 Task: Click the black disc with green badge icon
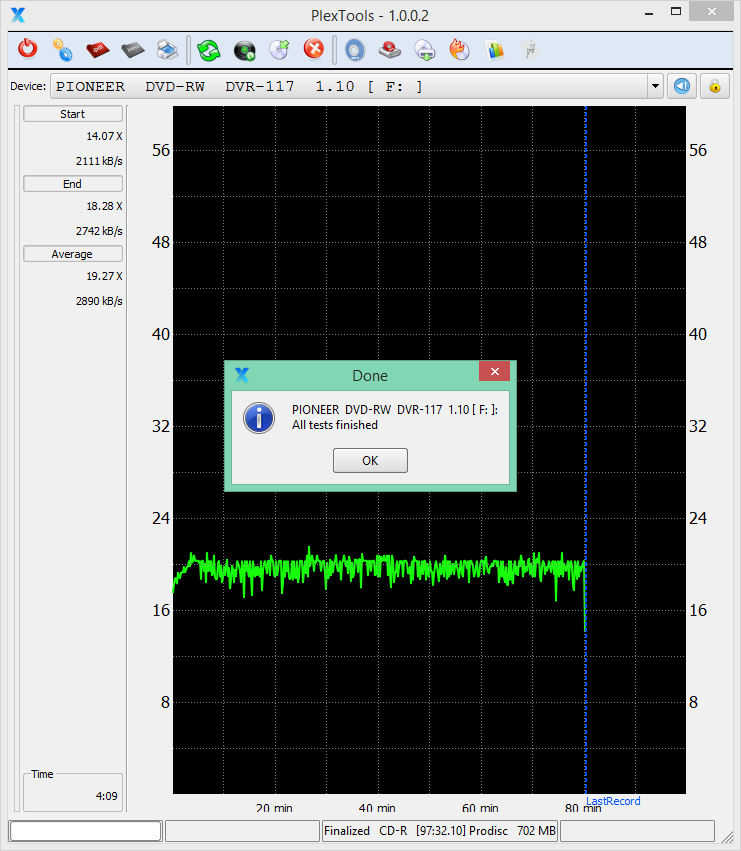click(245, 50)
